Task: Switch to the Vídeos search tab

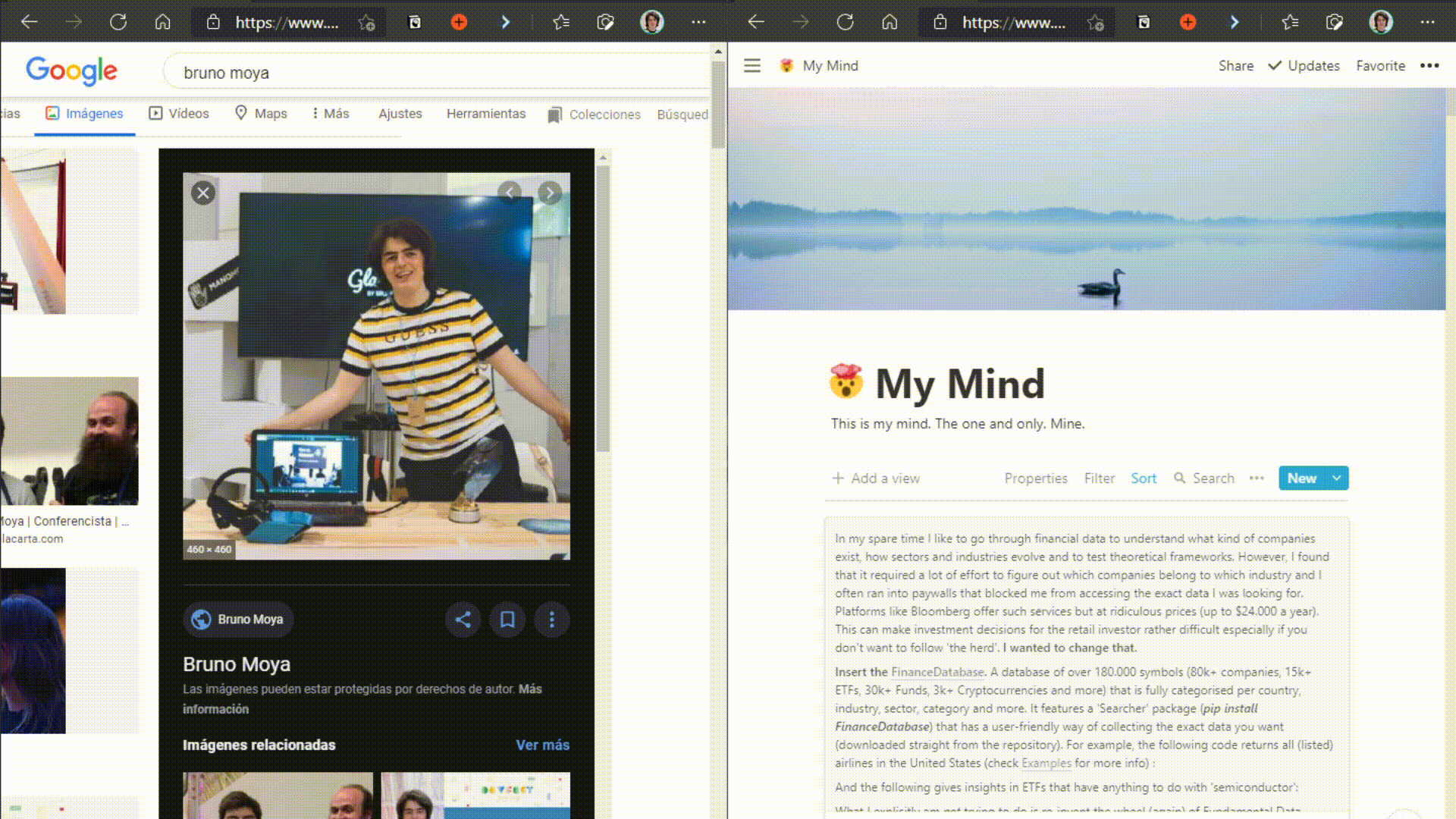Action: [x=179, y=114]
